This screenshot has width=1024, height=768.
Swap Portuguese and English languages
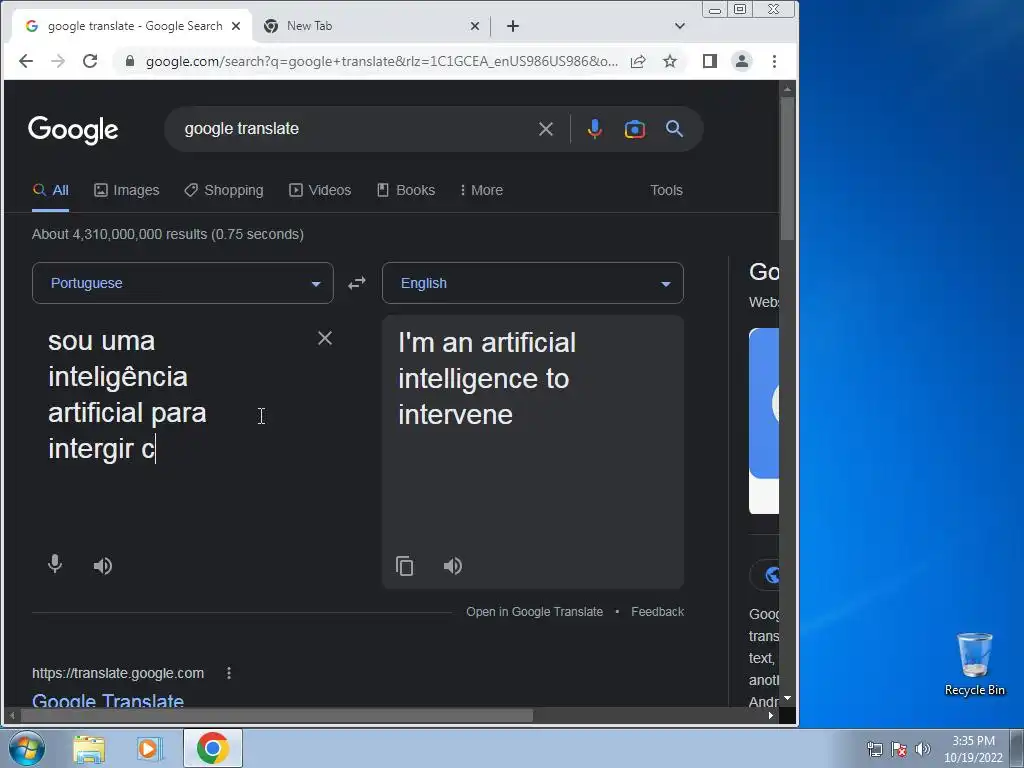(357, 283)
